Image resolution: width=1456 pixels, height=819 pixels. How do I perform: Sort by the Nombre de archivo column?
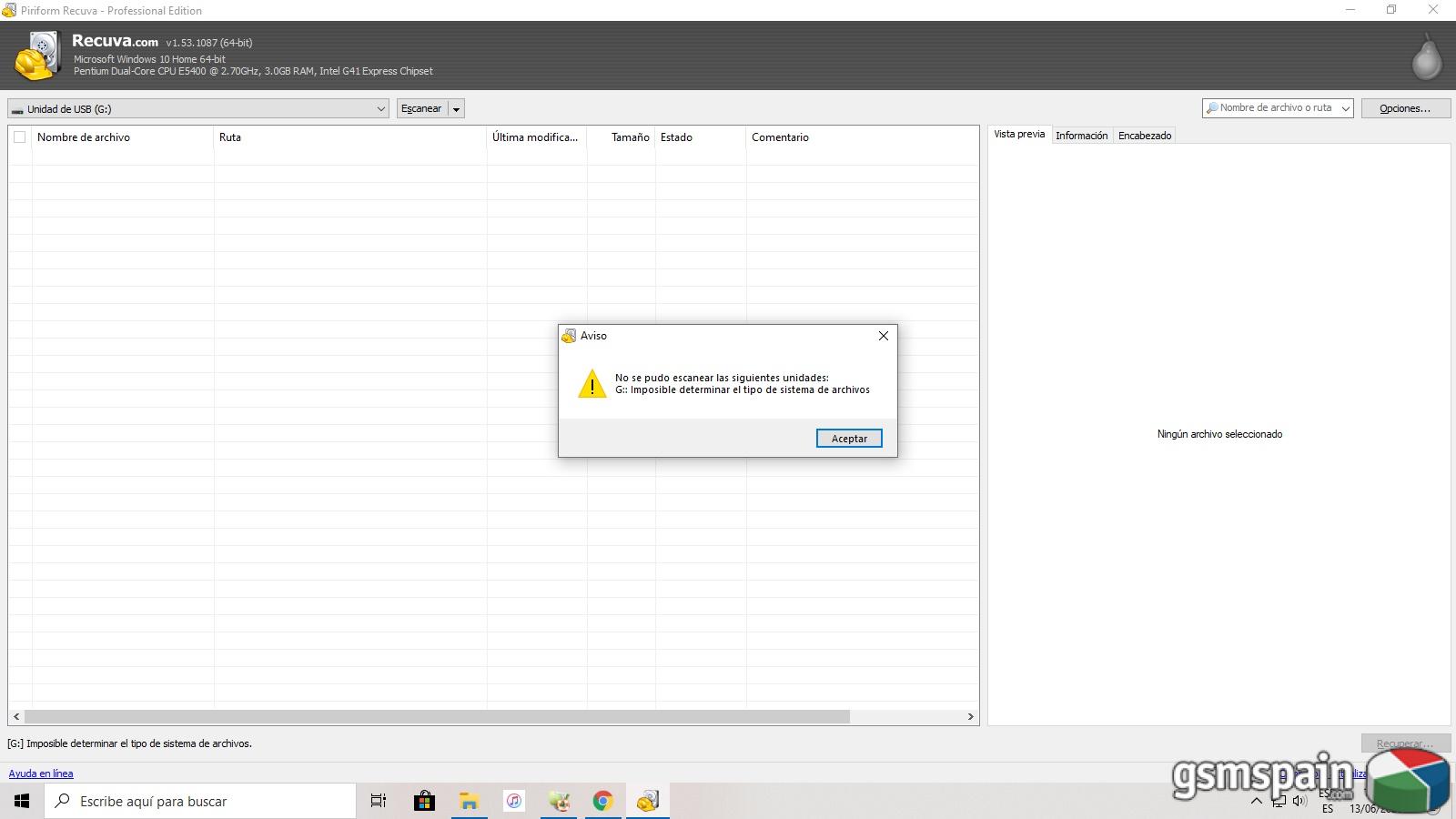[x=123, y=137]
